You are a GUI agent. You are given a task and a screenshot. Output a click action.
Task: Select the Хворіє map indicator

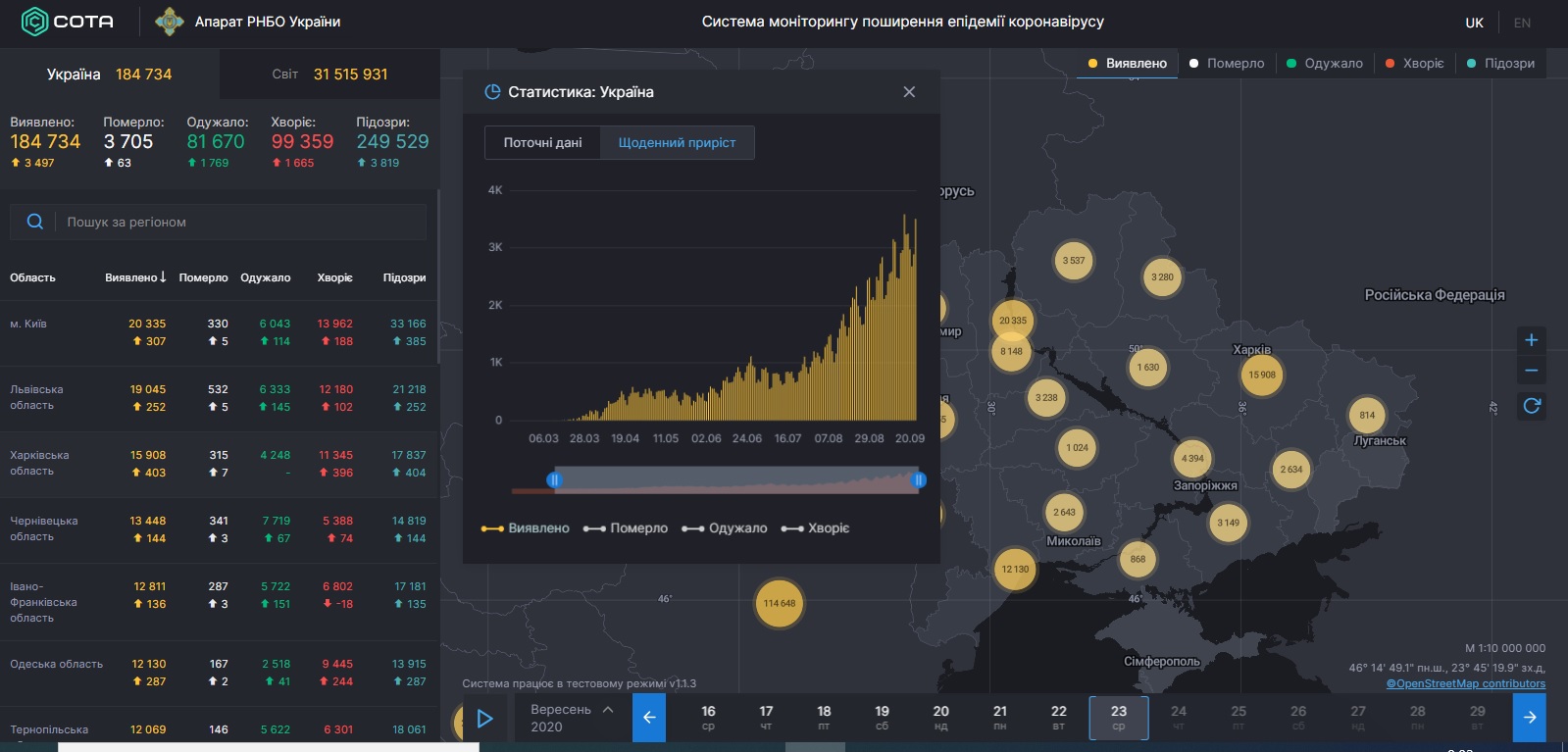coord(1414,64)
